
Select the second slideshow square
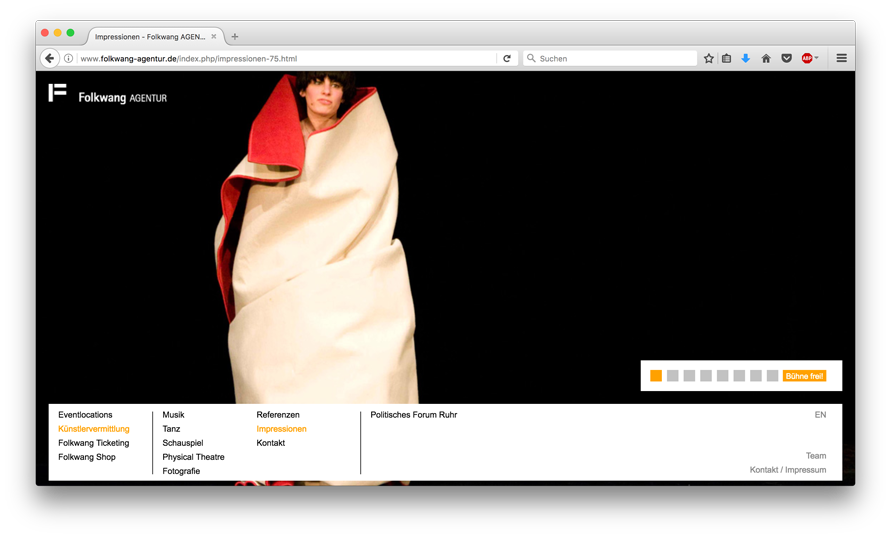coord(672,376)
